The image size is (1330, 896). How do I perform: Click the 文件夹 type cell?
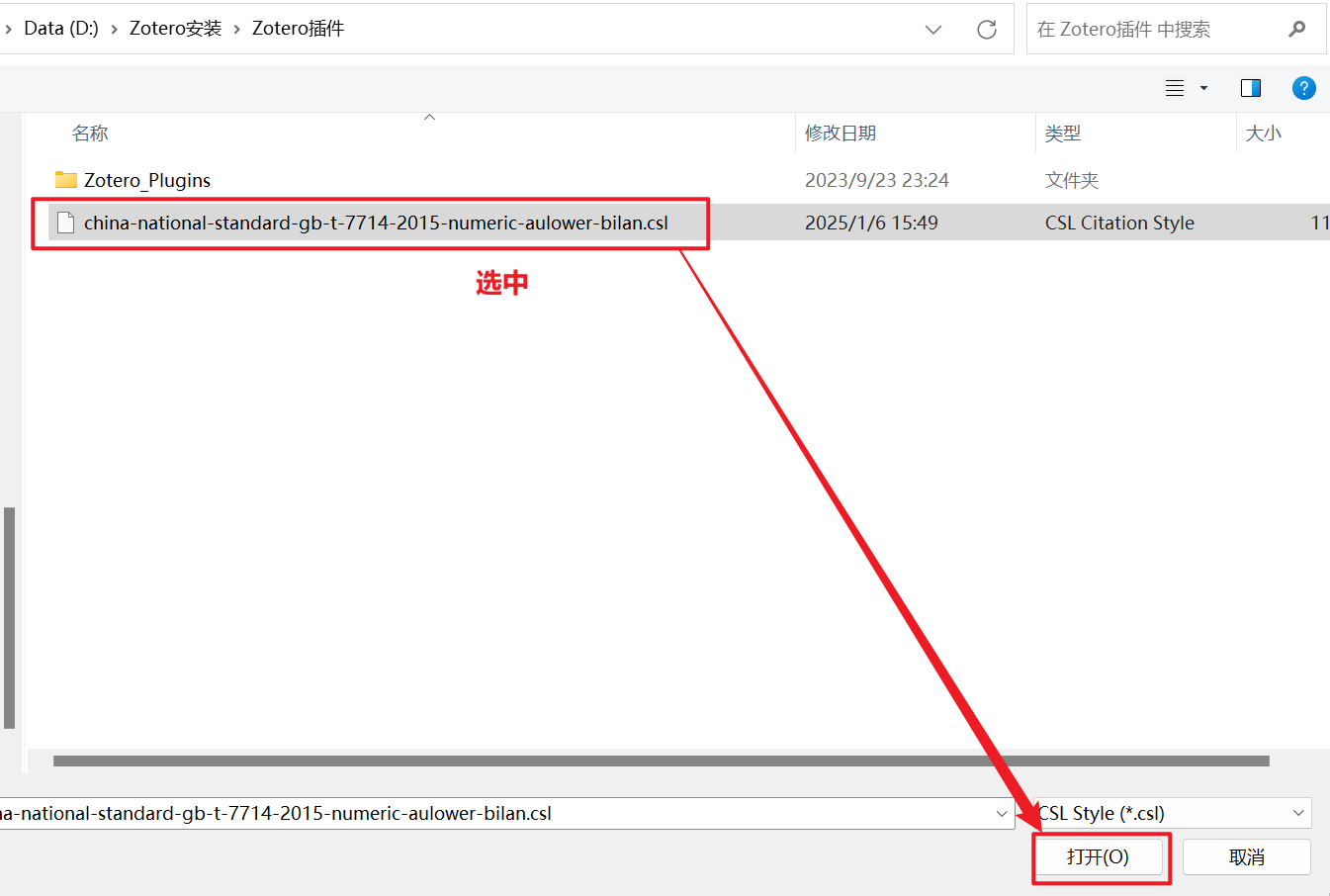(1072, 180)
